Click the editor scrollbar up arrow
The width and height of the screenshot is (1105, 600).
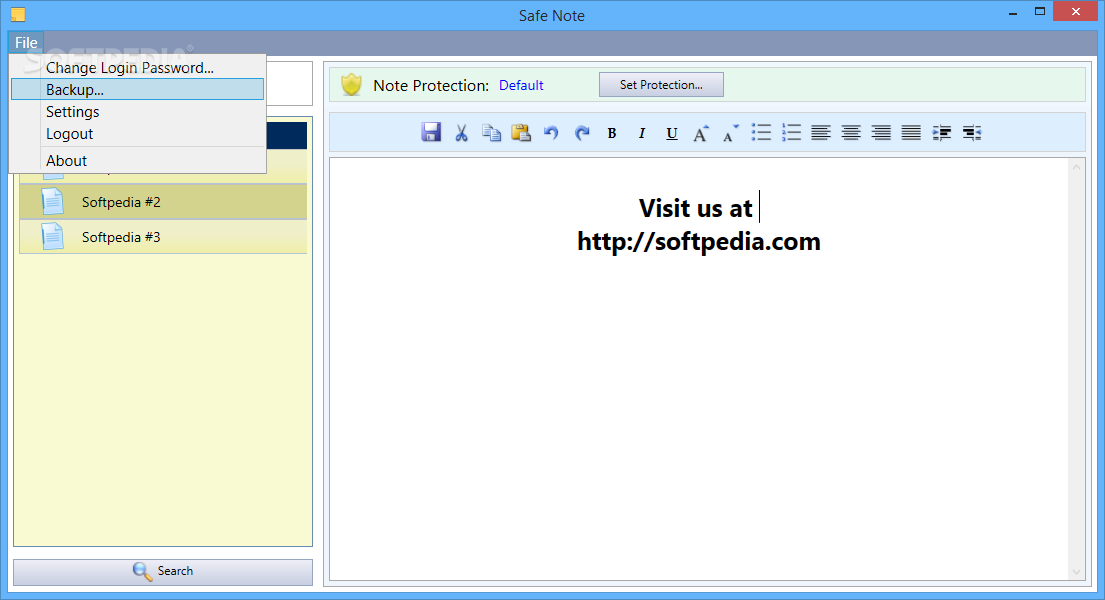point(1076,167)
